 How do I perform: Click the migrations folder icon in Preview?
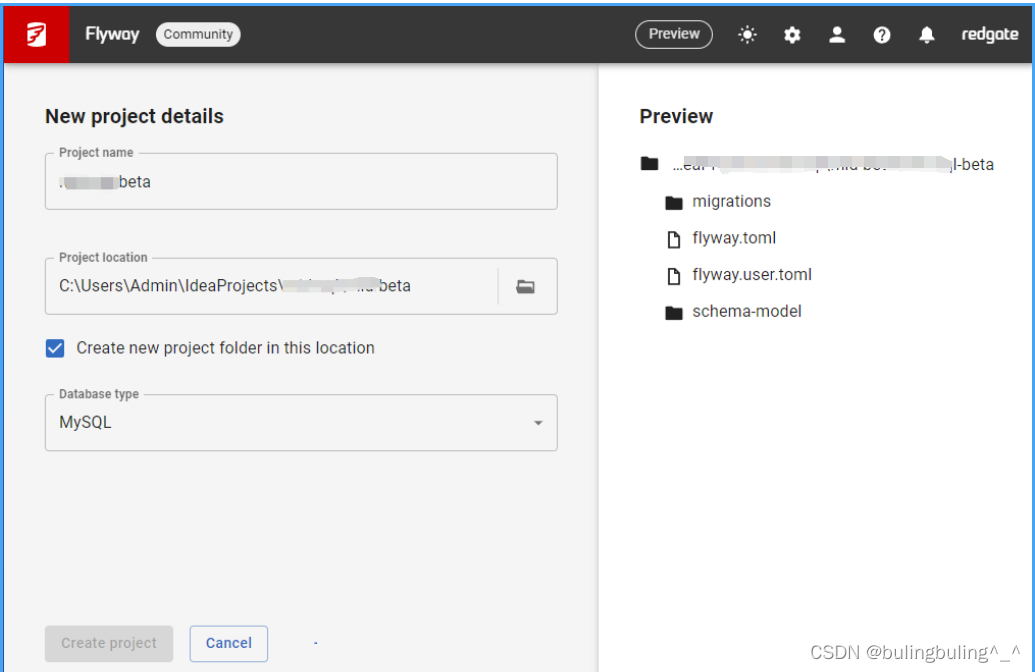674,202
